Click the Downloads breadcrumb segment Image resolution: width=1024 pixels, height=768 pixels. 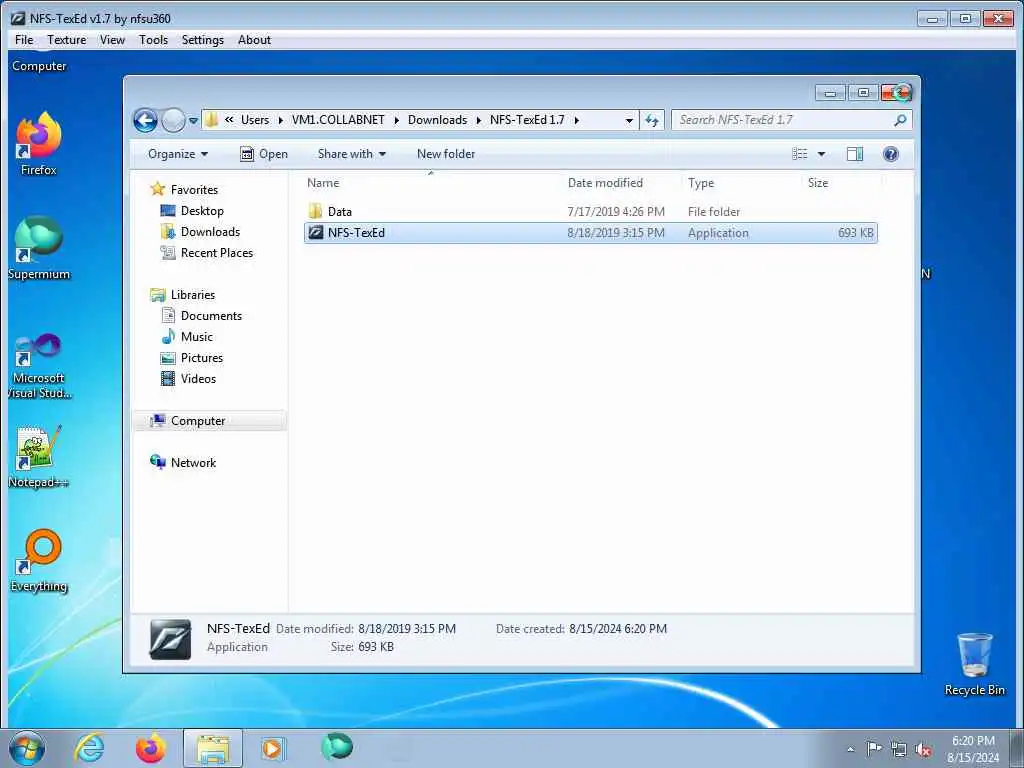point(438,120)
